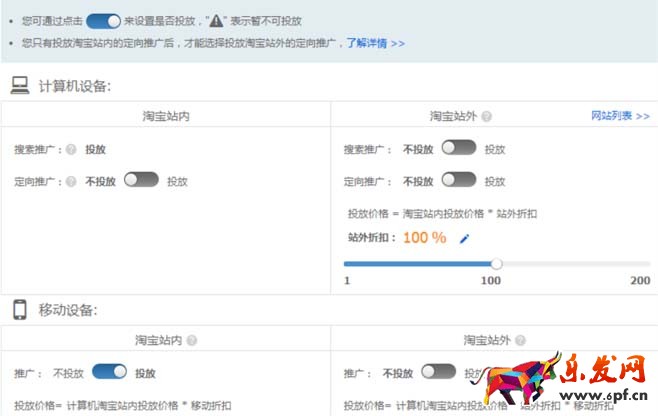Click help icon next to 定向推广 in 淘宝站内
Screen dimensions: 658x416
coord(71,182)
